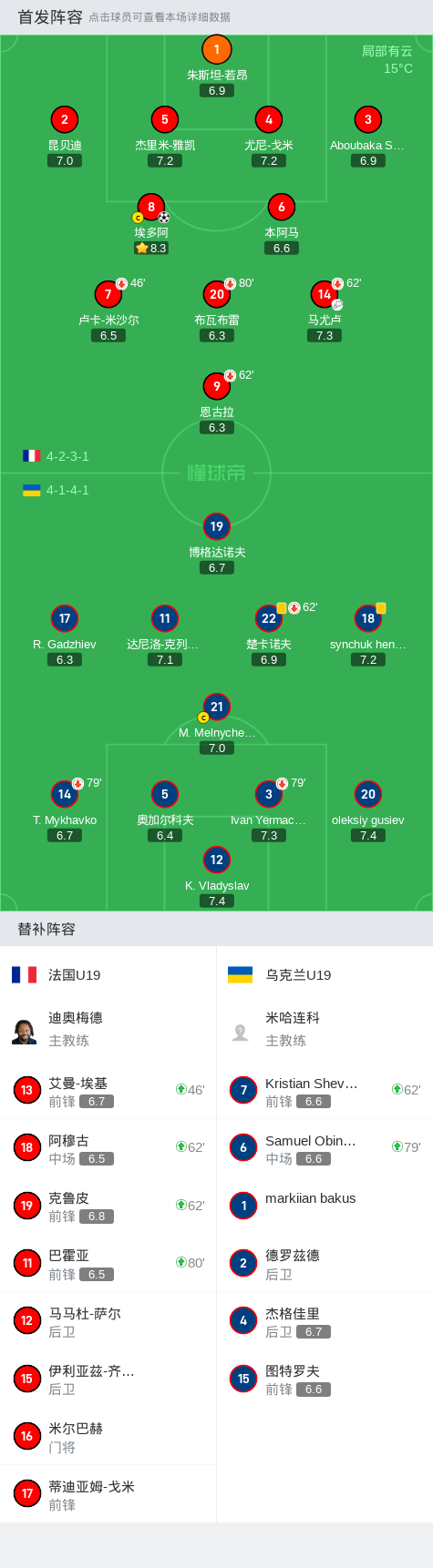Screen dimensions: 433x1568
Task: Open number 9 恩古拉 player icon
Action: click(216, 386)
